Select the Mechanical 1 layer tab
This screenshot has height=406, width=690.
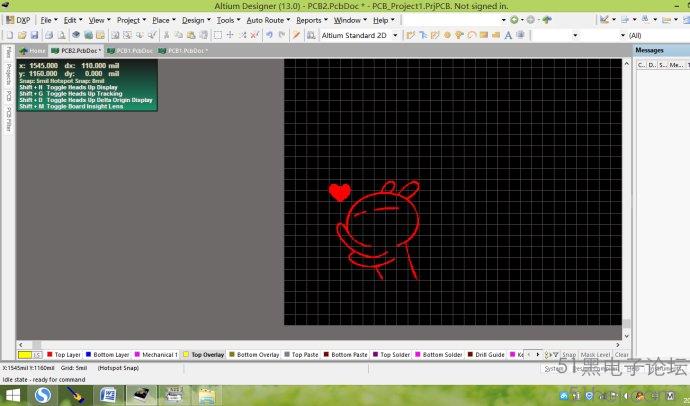156,355
